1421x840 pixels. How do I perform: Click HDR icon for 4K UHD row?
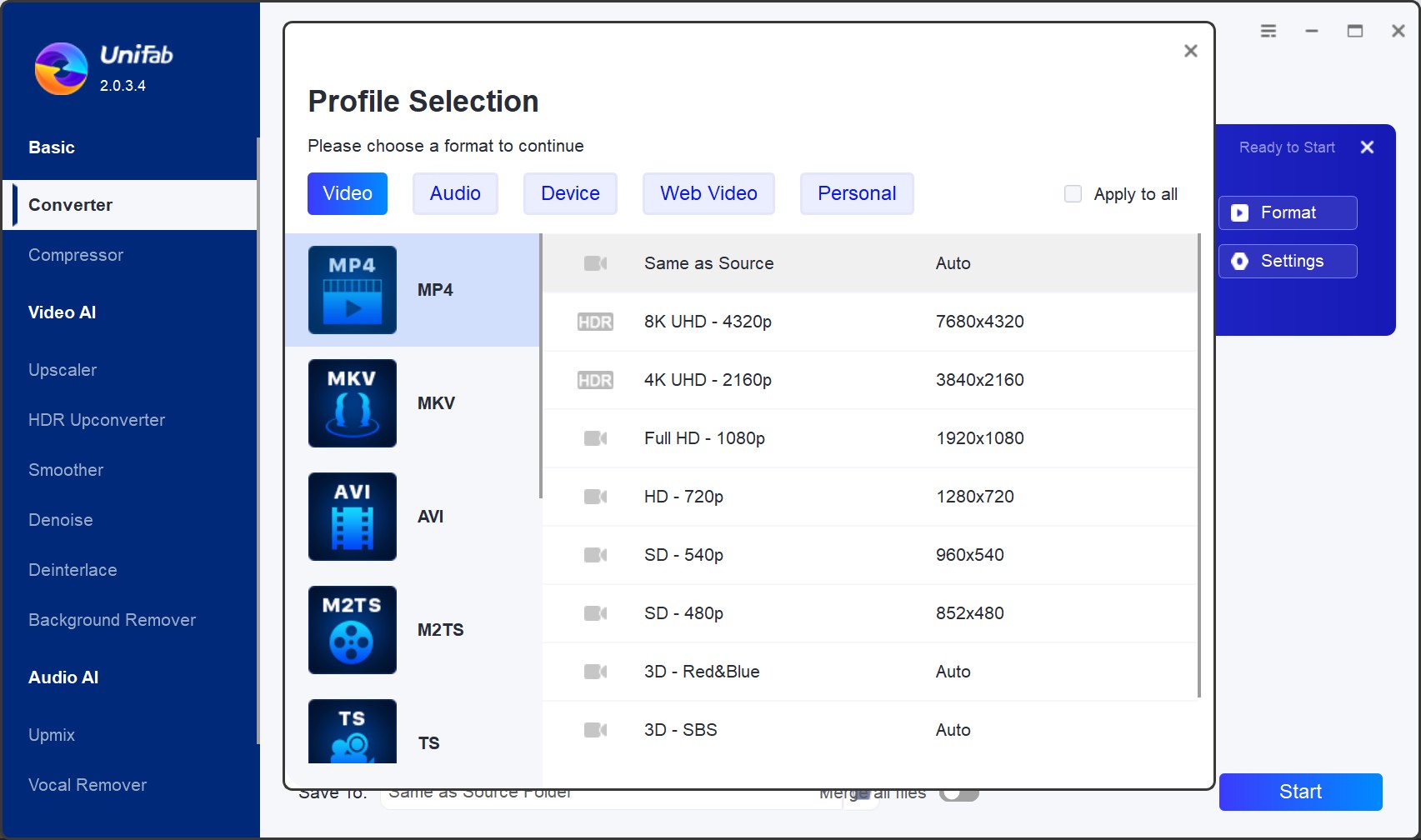pos(595,380)
